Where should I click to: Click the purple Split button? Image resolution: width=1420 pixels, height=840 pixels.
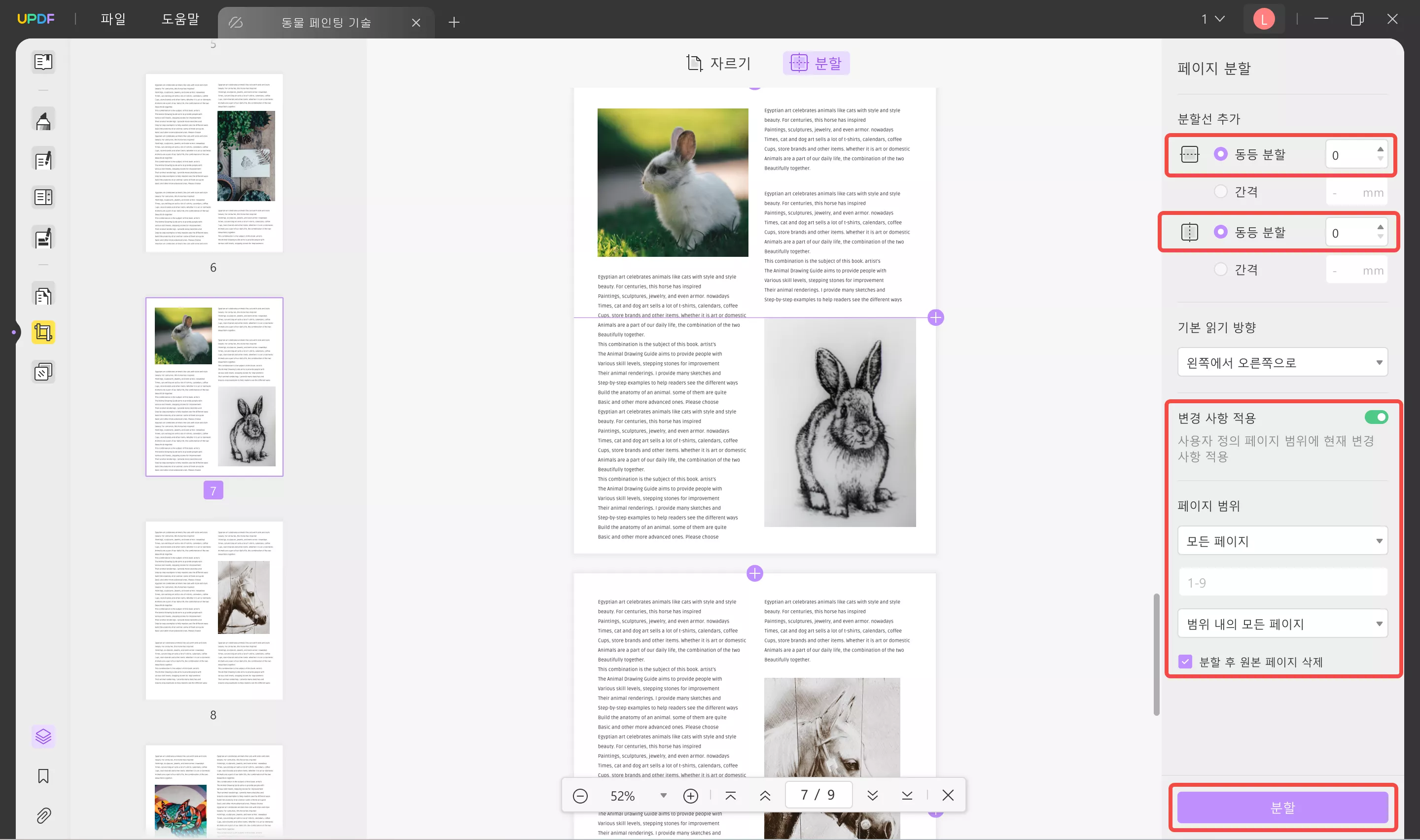tap(1282, 808)
